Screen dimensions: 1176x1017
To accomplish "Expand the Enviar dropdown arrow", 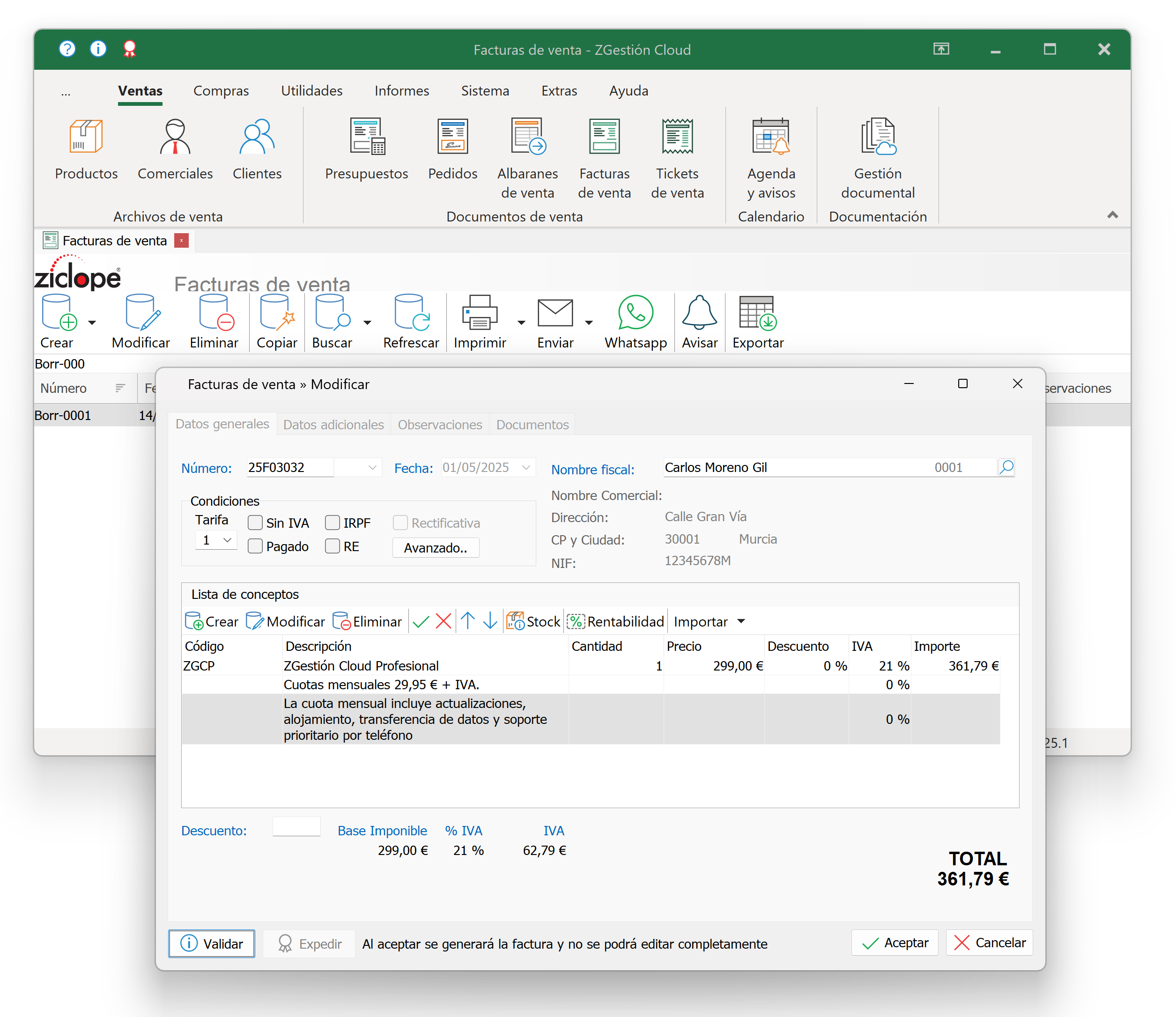I will pyautogui.click(x=589, y=322).
